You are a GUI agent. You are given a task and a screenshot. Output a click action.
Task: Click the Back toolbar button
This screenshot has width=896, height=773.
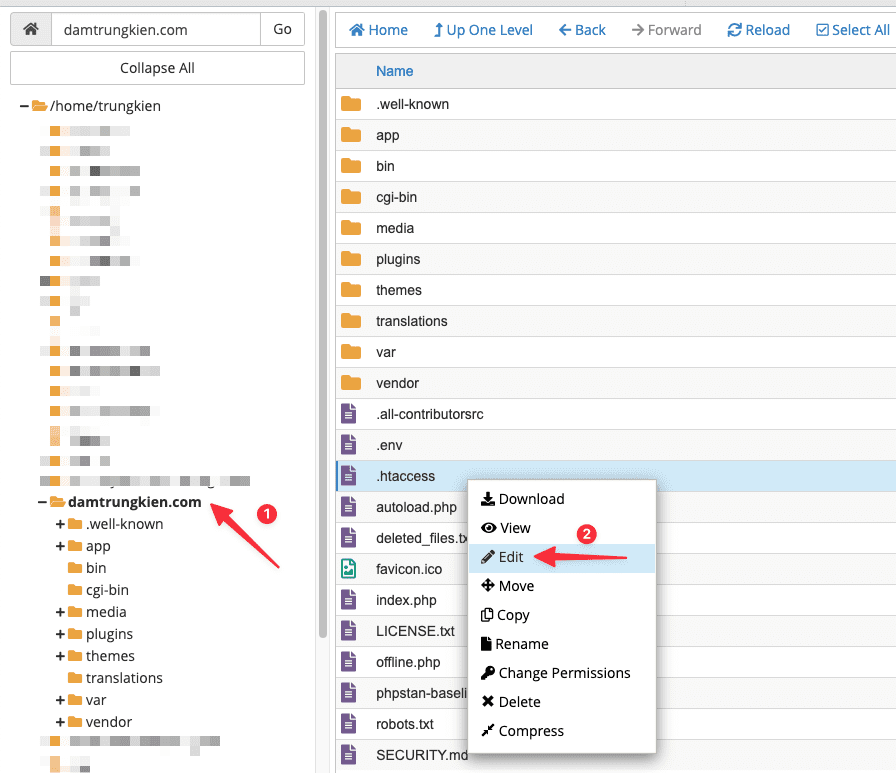[582, 30]
